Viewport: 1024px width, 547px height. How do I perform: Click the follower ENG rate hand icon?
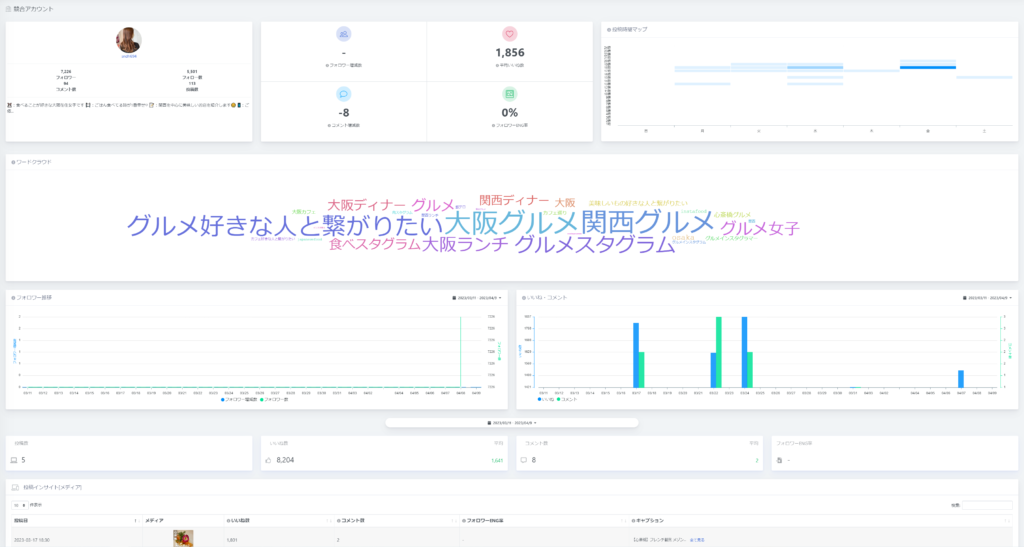pyautogui.click(x=780, y=460)
